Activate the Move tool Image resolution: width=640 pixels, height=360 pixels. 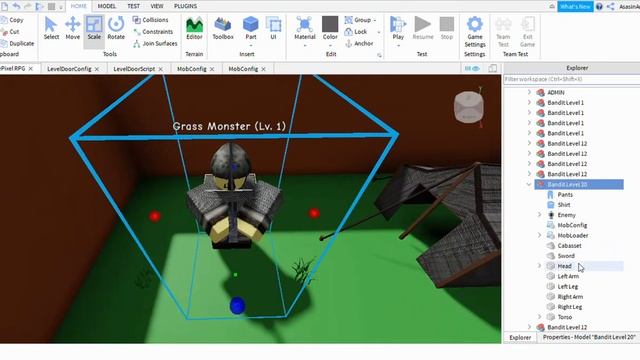(73, 28)
